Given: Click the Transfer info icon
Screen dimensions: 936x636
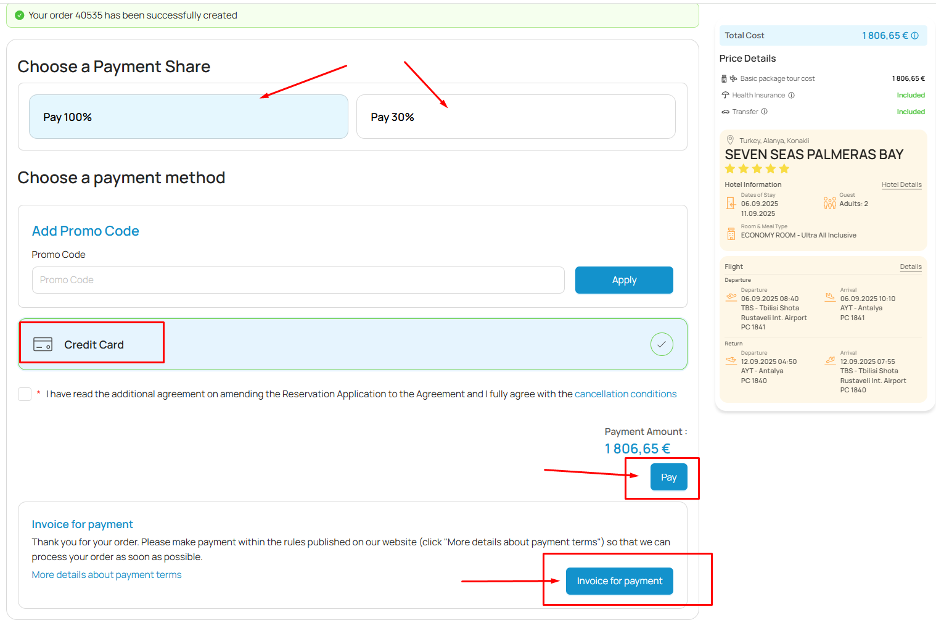Looking at the screenshot, I should pyautogui.click(x=764, y=111).
